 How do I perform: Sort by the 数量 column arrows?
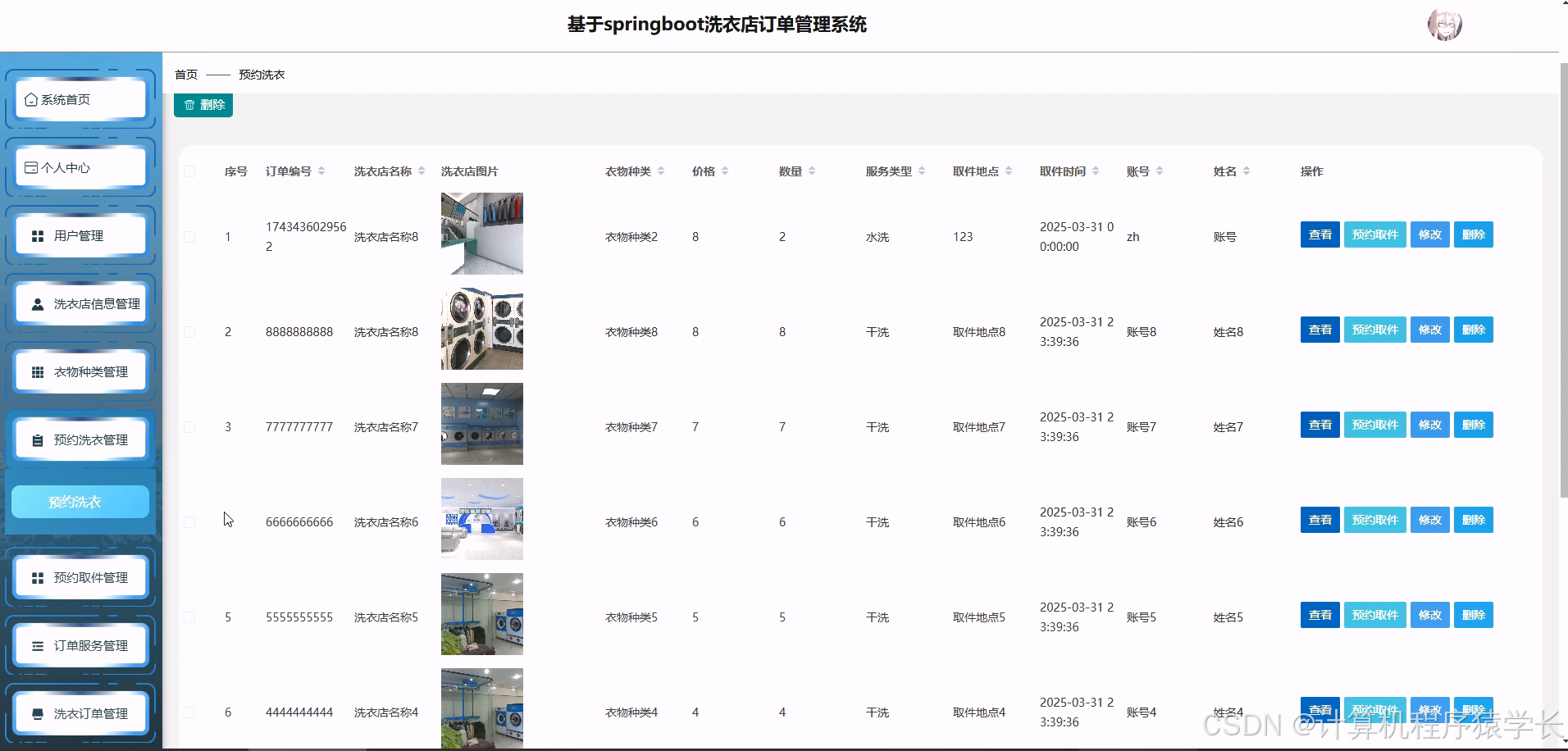[812, 171]
